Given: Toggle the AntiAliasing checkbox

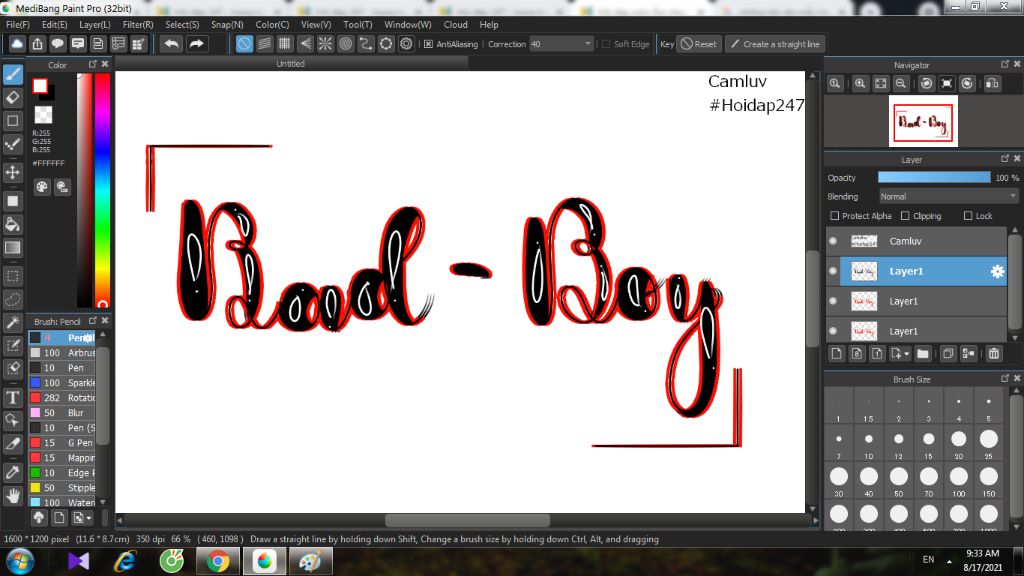Looking at the screenshot, I should (x=428, y=44).
